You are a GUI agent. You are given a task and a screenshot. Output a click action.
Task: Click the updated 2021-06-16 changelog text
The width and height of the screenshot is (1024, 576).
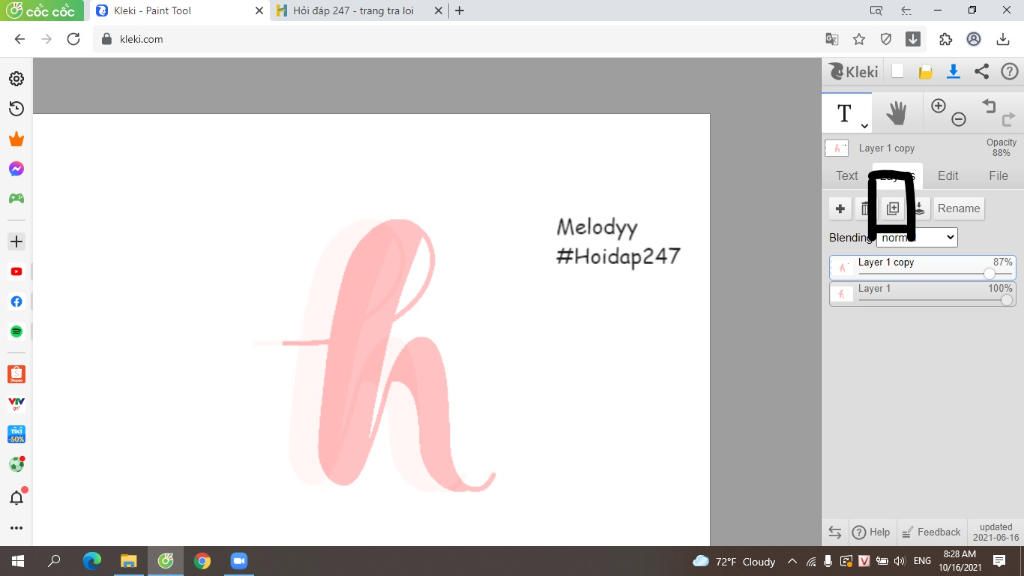click(x=995, y=532)
